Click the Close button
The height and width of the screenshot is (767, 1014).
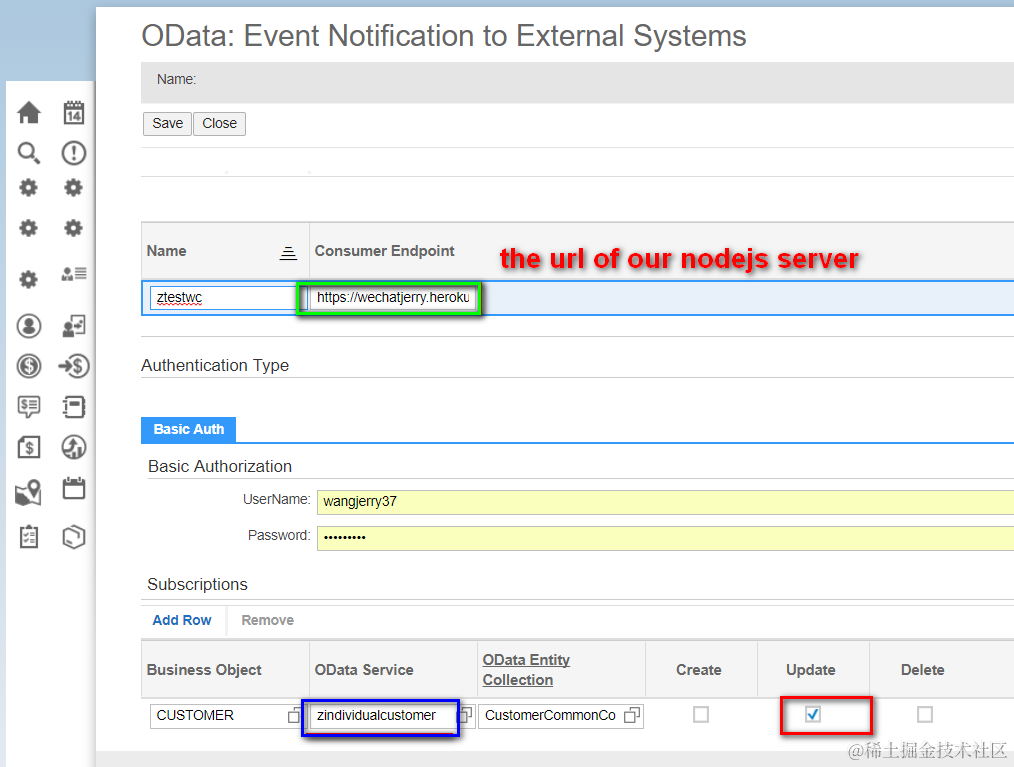pos(219,124)
